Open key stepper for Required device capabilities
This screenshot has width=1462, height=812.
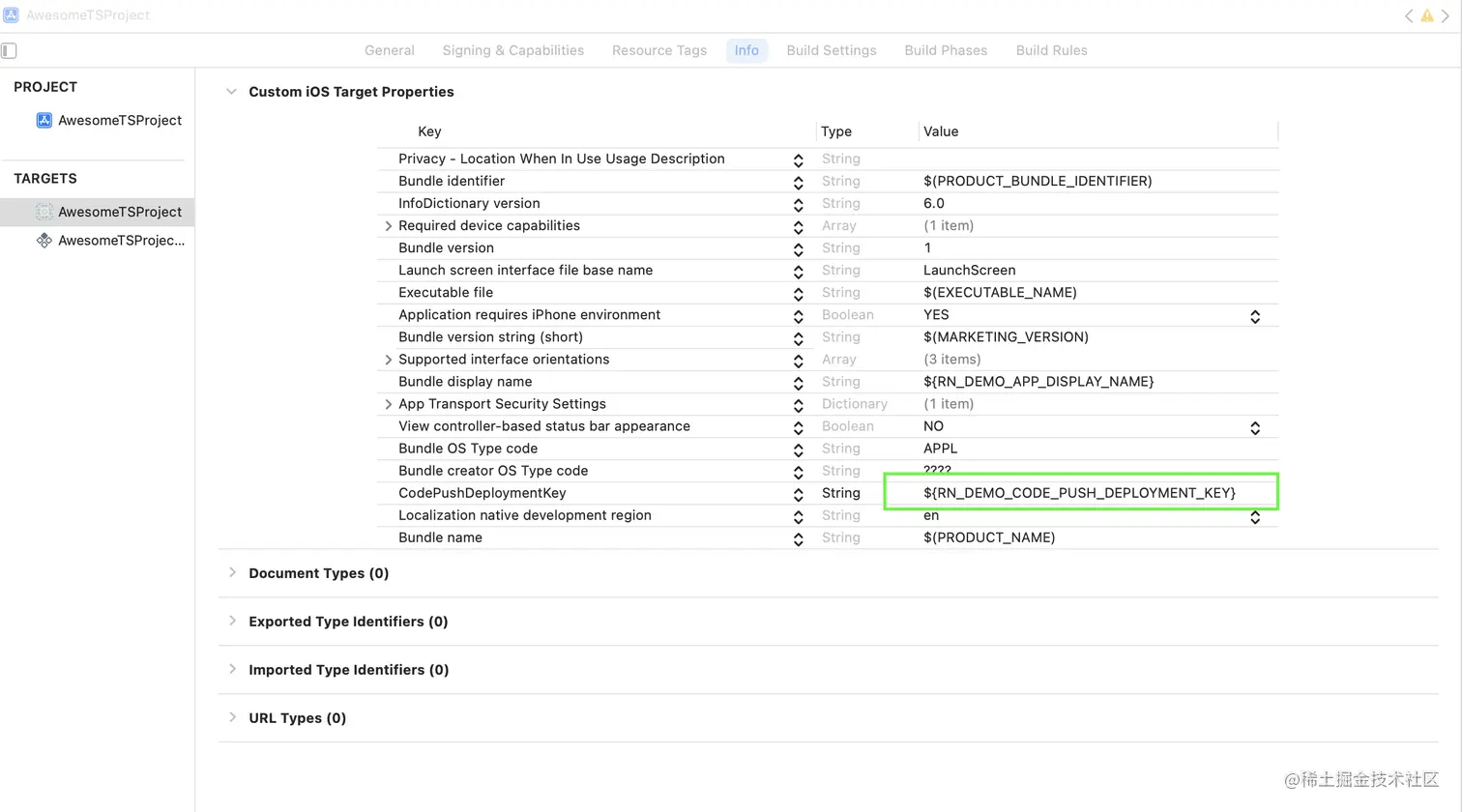(x=798, y=227)
